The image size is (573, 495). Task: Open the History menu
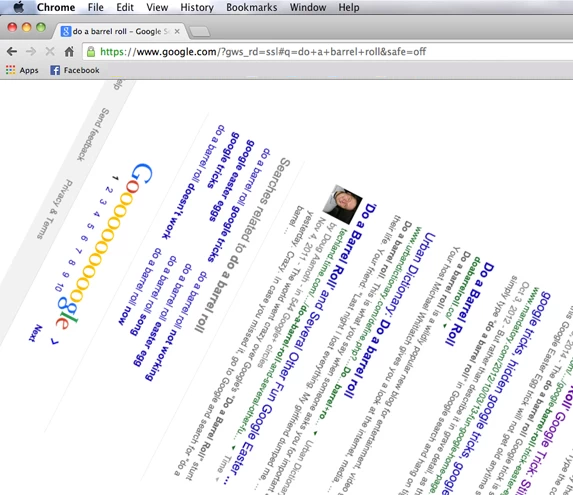coord(197,7)
